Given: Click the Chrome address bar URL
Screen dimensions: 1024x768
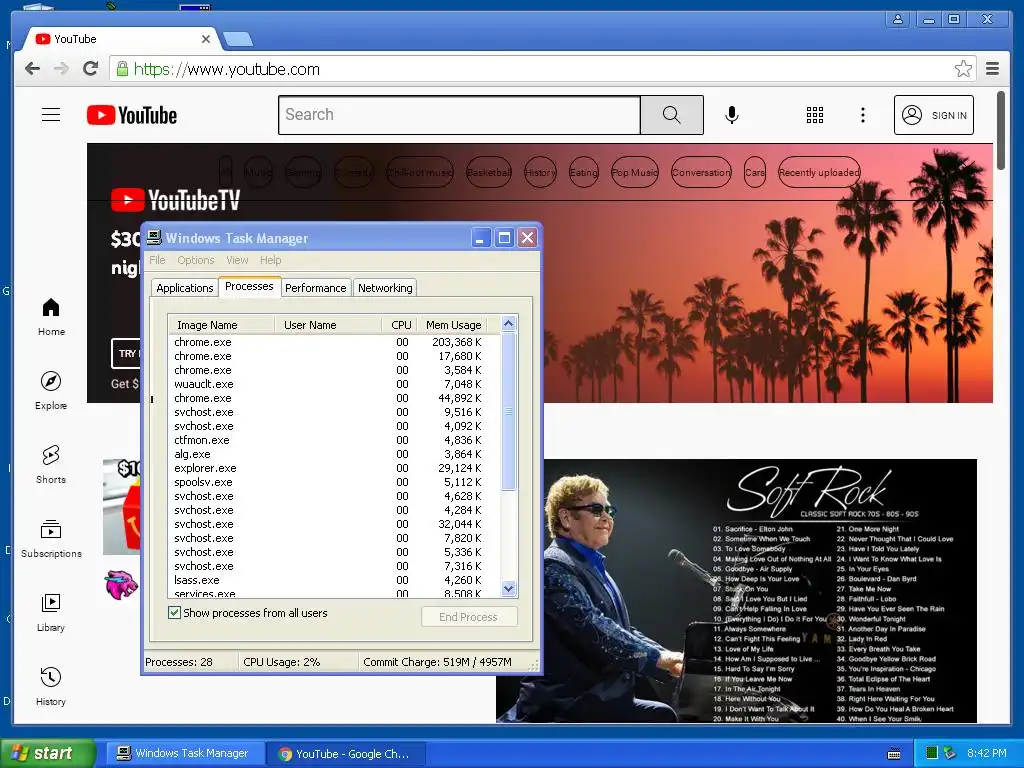Looking at the screenshot, I should (227, 69).
